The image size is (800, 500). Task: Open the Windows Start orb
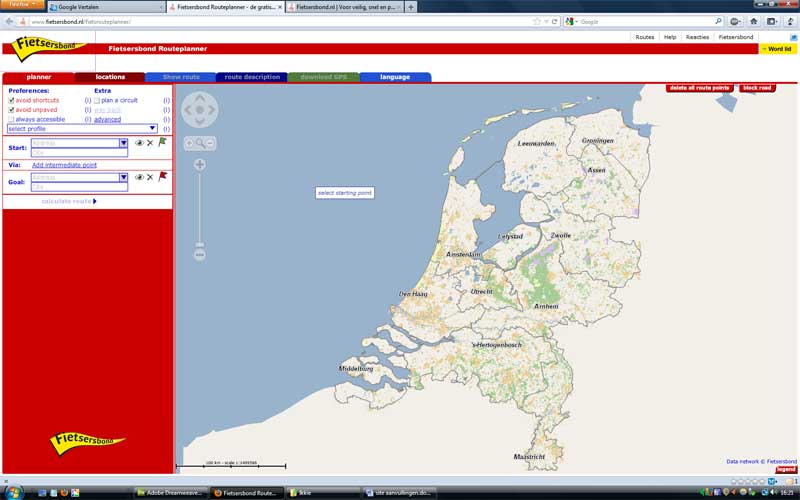[13, 492]
